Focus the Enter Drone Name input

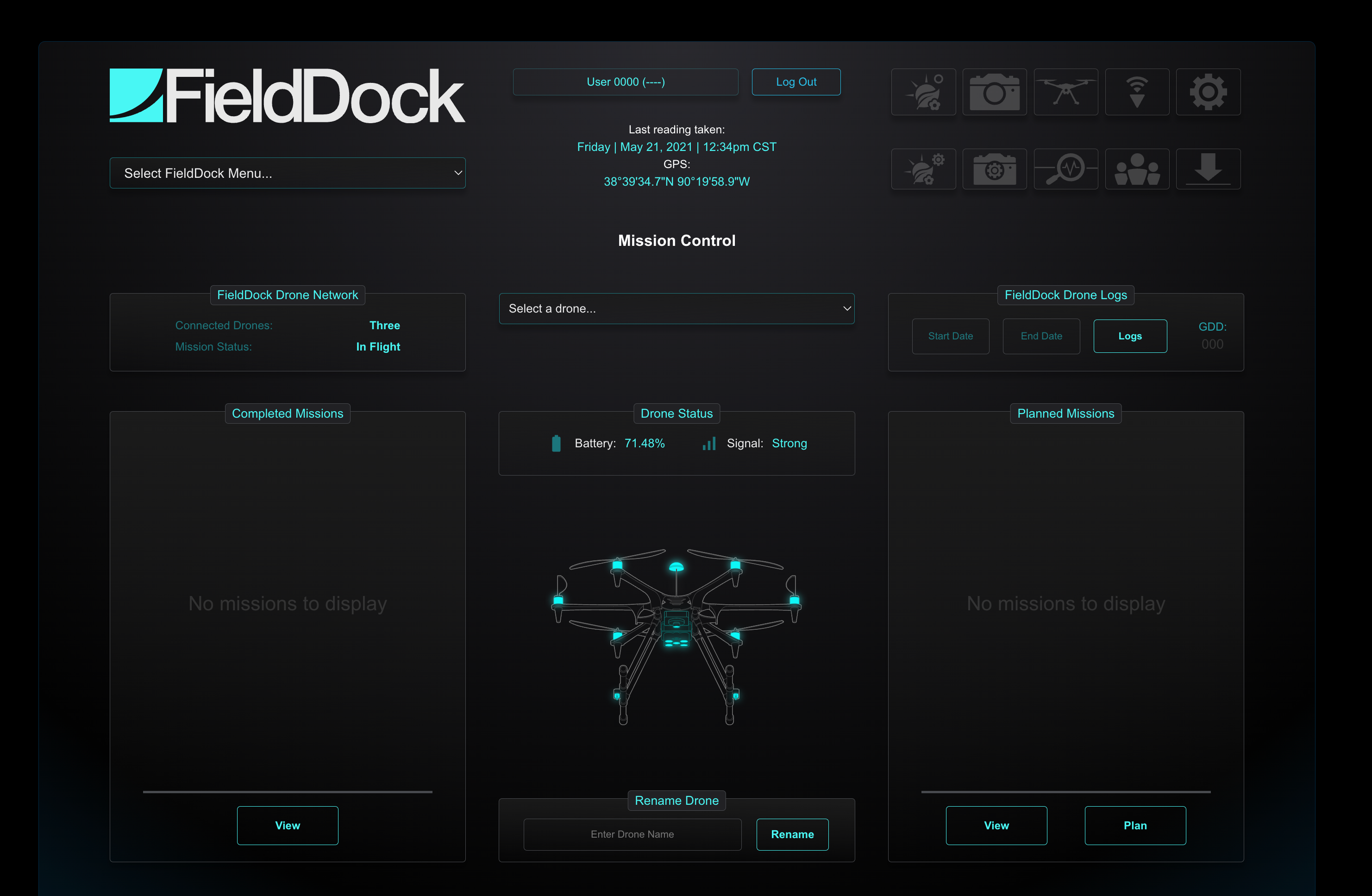click(632, 834)
